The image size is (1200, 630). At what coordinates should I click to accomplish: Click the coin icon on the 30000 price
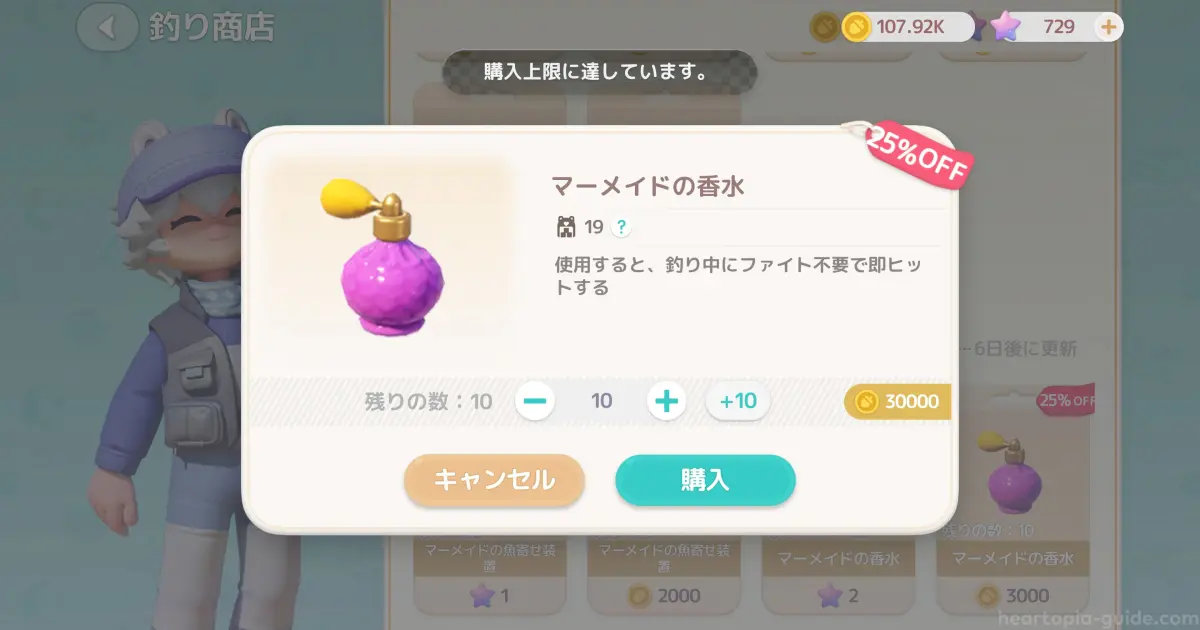(867, 402)
